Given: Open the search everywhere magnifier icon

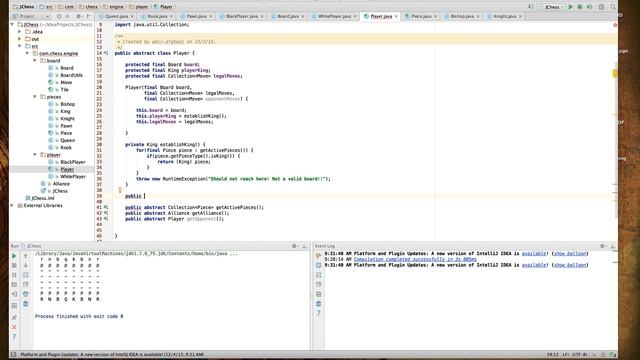Looking at the screenshot, I should tap(613, 7).
